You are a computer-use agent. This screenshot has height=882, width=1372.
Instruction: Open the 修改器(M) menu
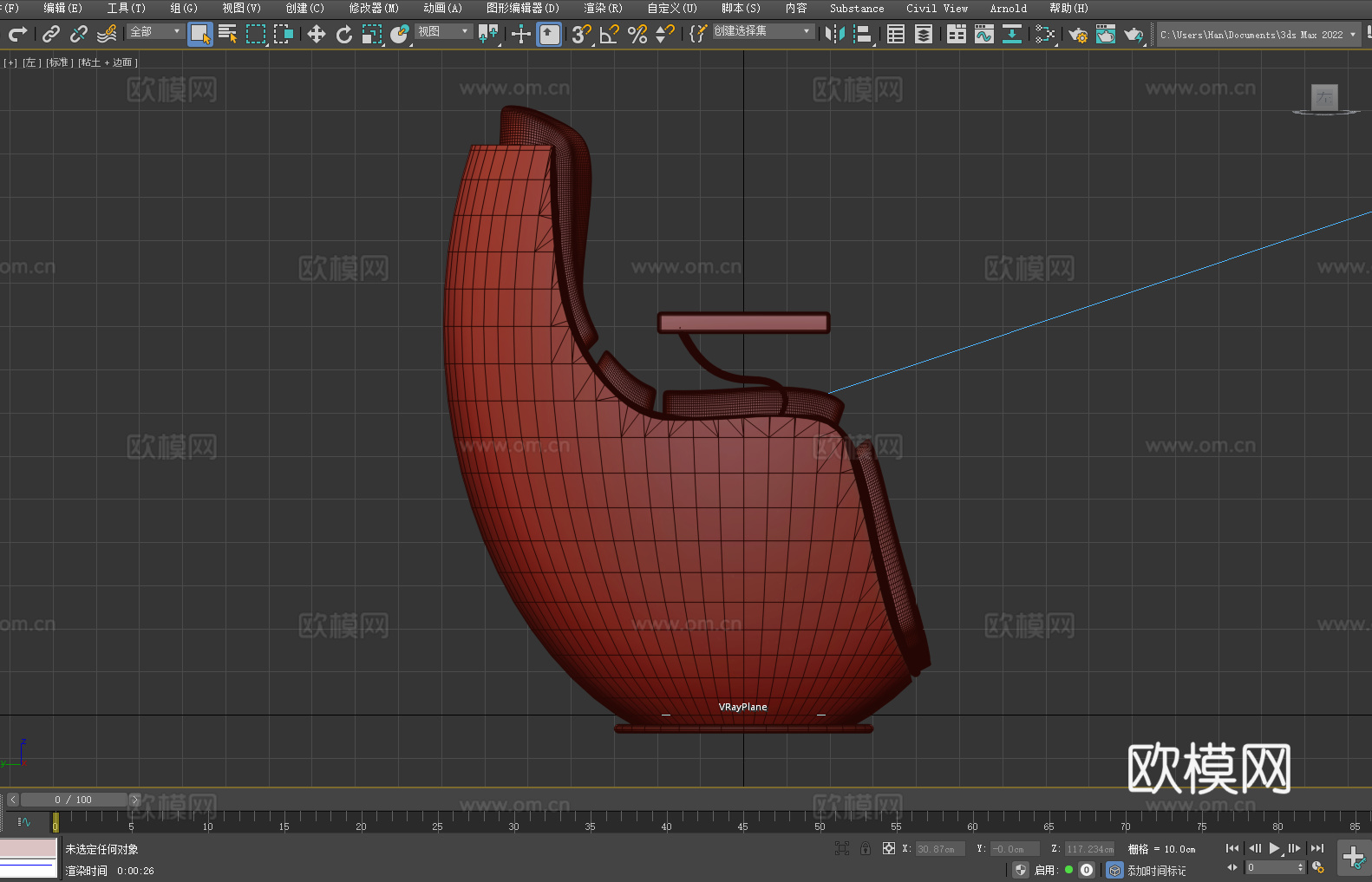[x=374, y=8]
